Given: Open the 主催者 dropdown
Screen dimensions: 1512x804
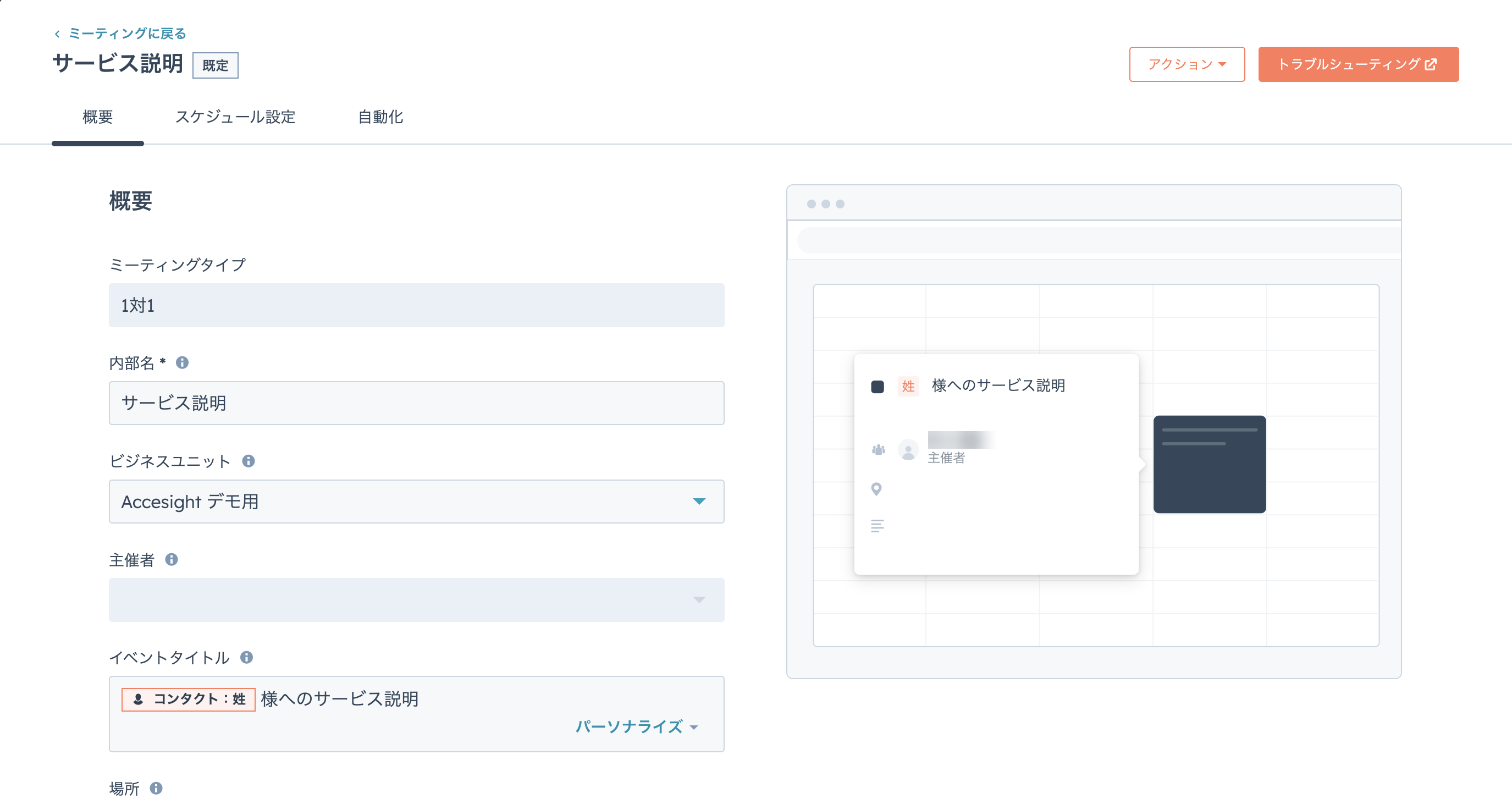Looking at the screenshot, I should [416, 599].
